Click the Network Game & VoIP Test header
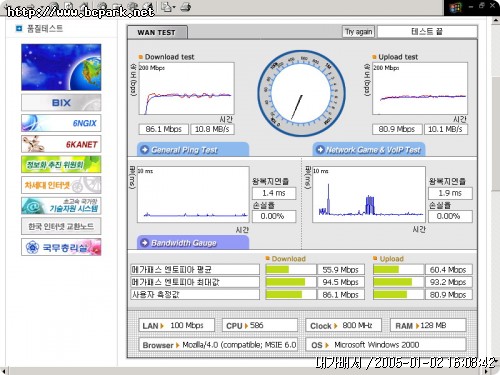500x375 pixels. click(x=369, y=150)
